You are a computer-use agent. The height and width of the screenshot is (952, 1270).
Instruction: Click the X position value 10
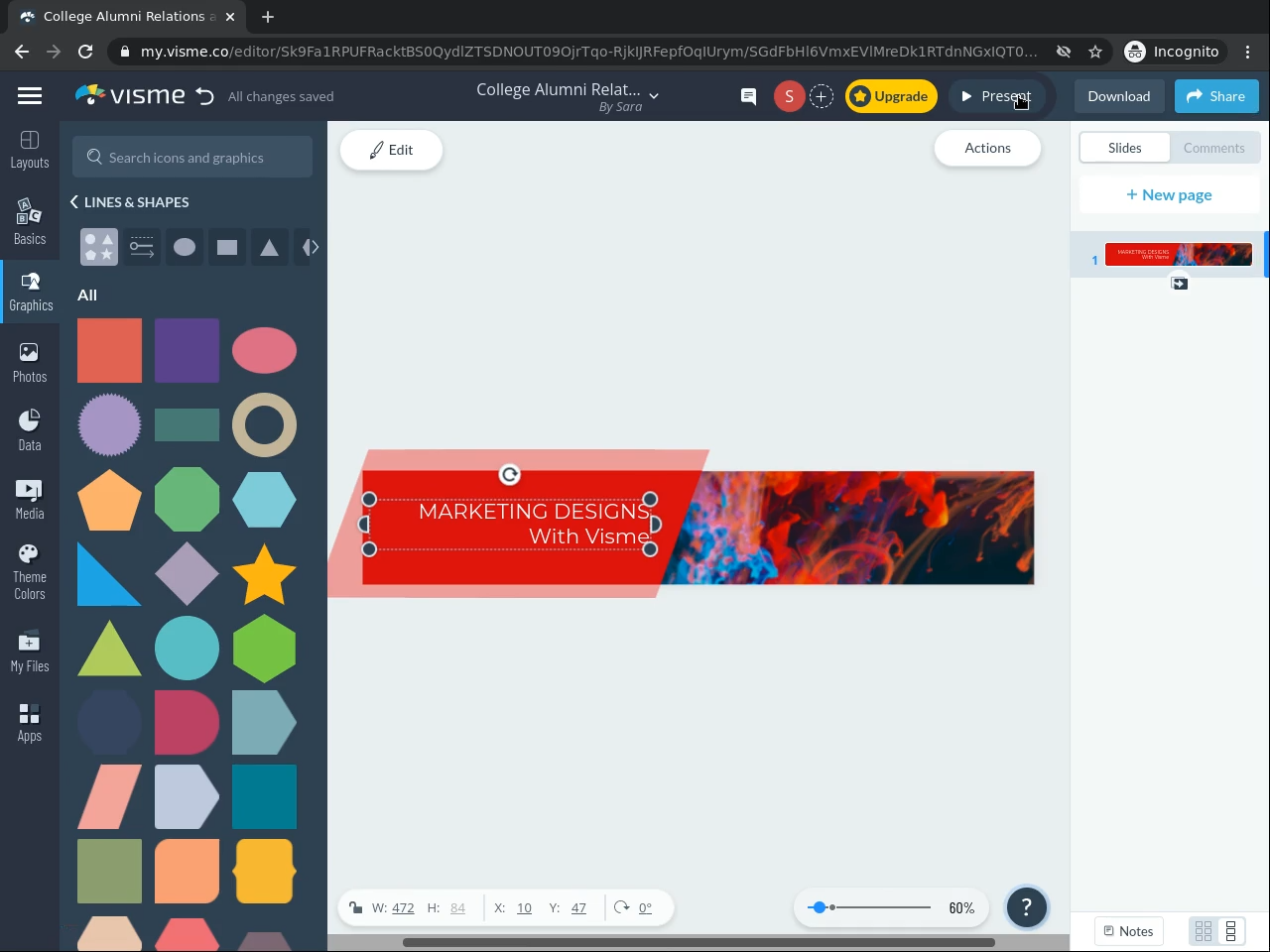click(524, 907)
